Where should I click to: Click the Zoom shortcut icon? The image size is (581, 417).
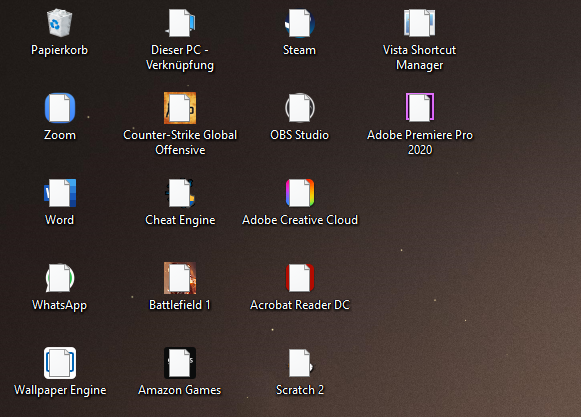[60, 108]
